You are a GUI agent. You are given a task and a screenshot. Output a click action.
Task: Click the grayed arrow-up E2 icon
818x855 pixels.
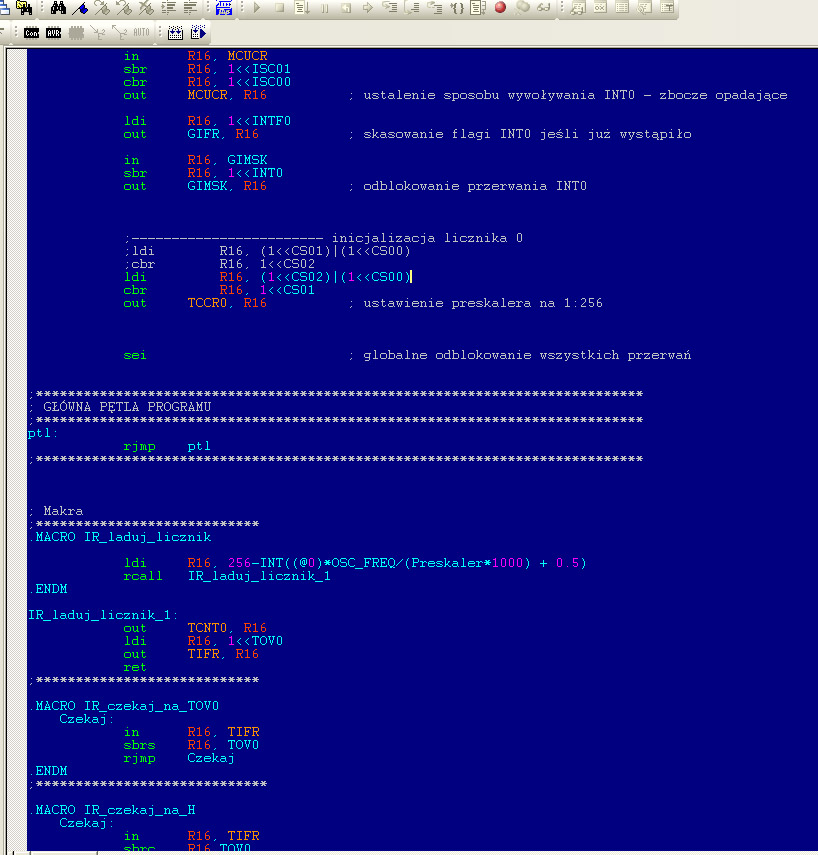[x=119, y=33]
